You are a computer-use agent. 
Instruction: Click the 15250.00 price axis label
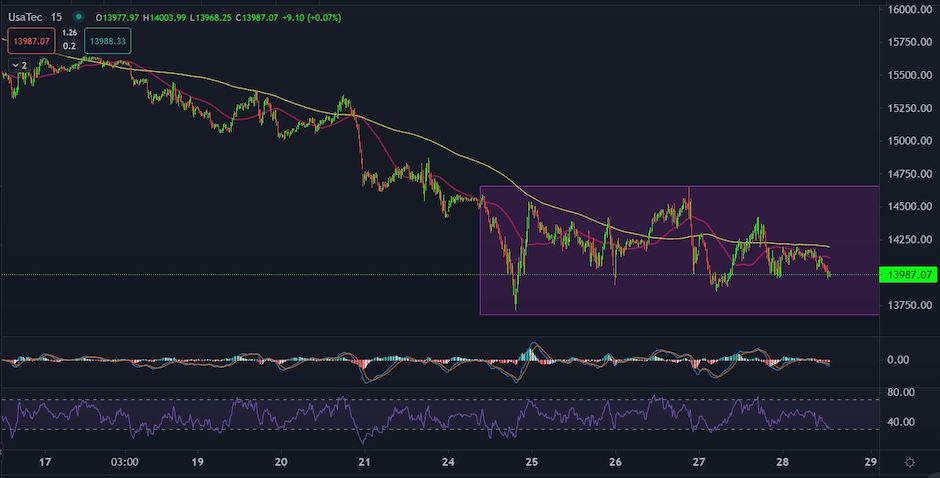[910, 108]
